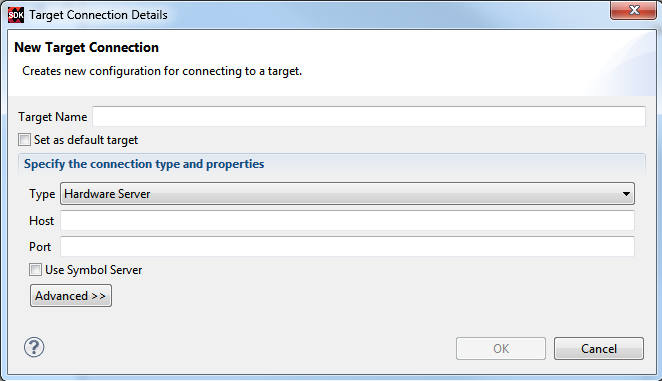
Task: Click the Target Name label
Action: (x=53, y=117)
